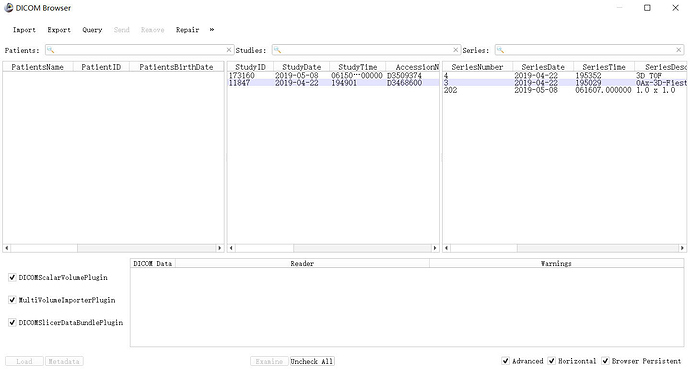The height and width of the screenshot is (372, 690).
Task: Sort studies by the StudyDate column header
Action: click(301, 67)
